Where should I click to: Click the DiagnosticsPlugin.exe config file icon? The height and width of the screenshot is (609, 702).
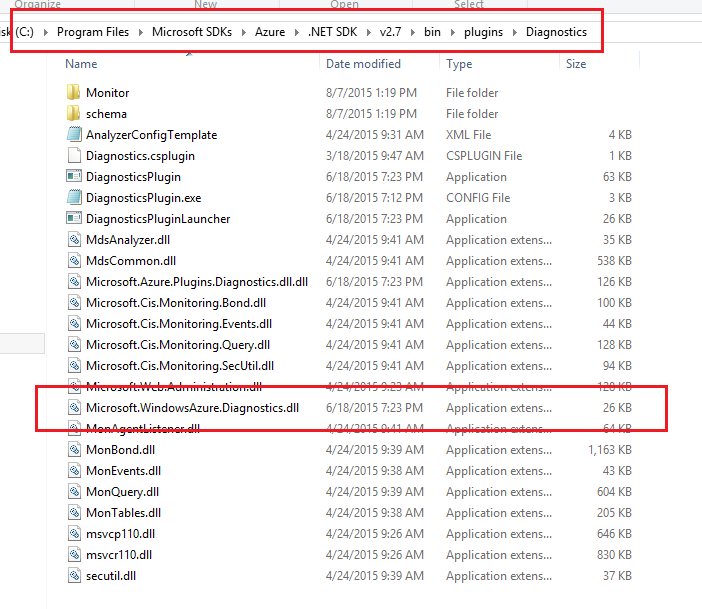(74, 197)
